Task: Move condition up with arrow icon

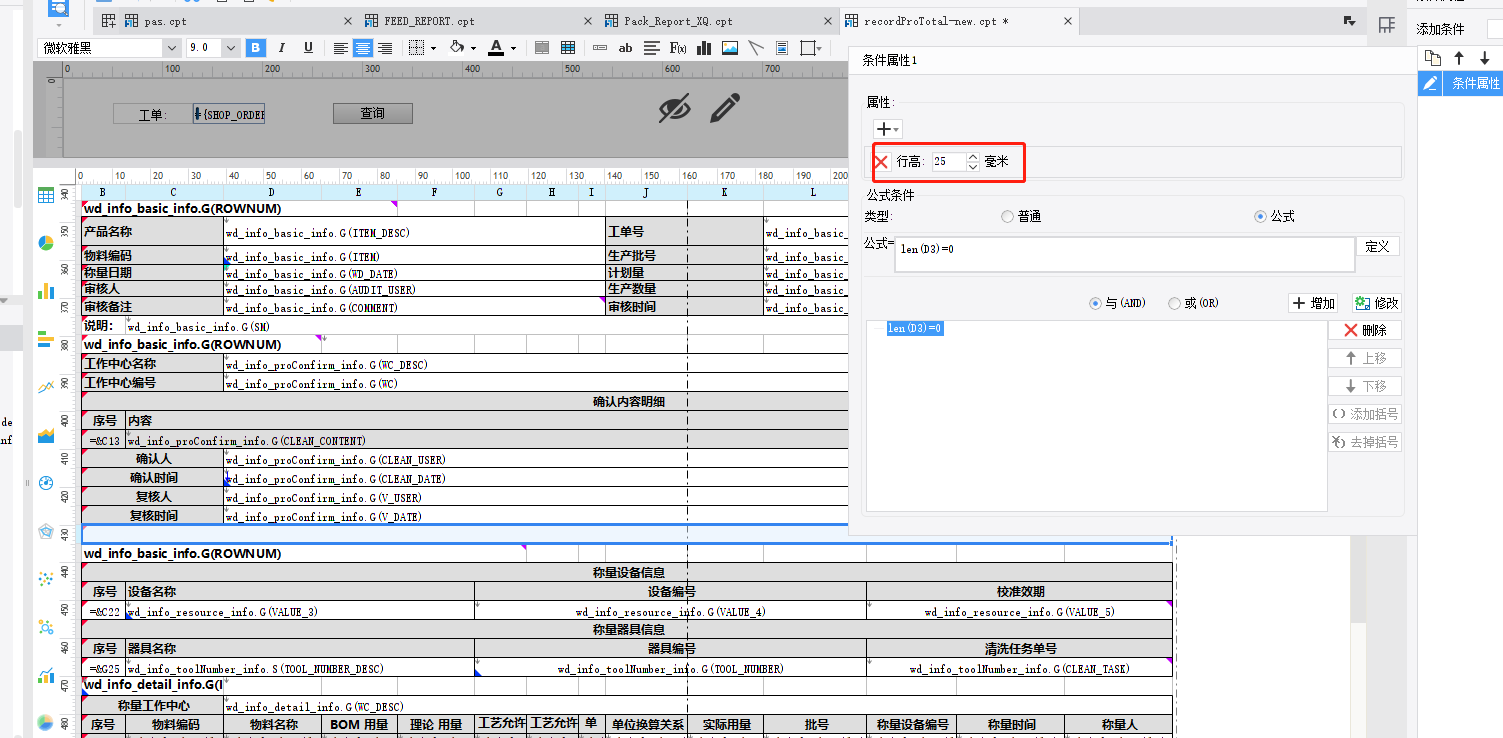Action: click(x=1459, y=58)
